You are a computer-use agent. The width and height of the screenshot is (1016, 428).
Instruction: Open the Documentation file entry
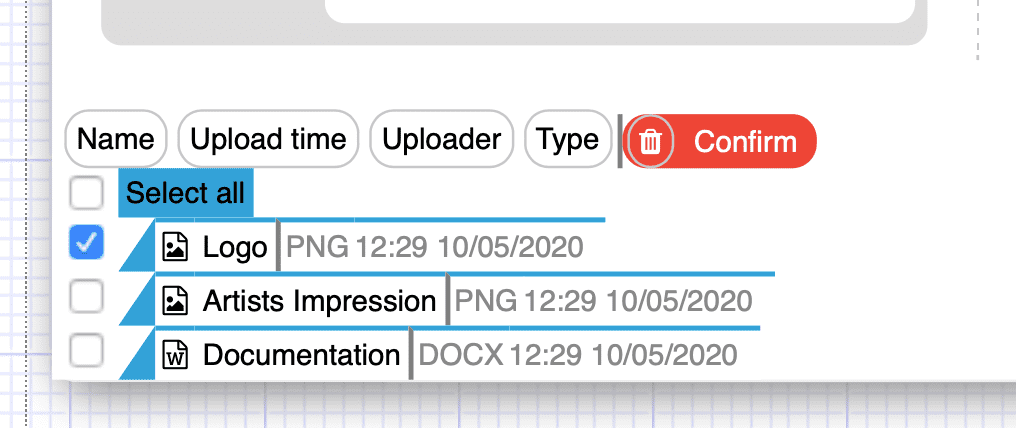click(301, 355)
